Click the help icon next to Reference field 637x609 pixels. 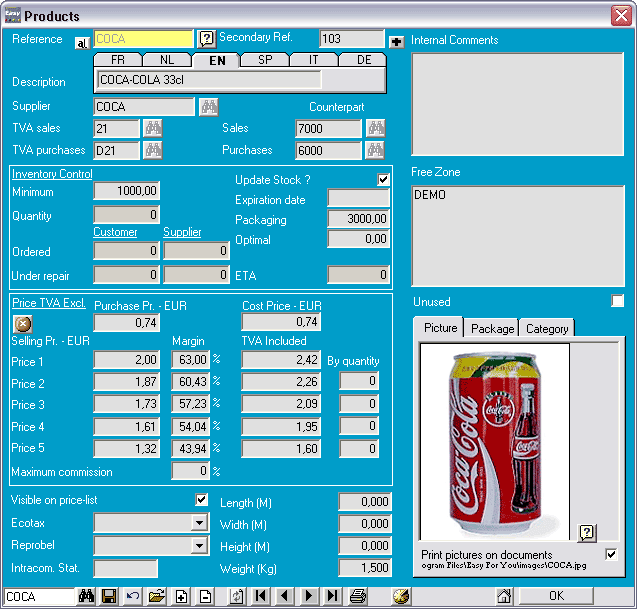207,39
